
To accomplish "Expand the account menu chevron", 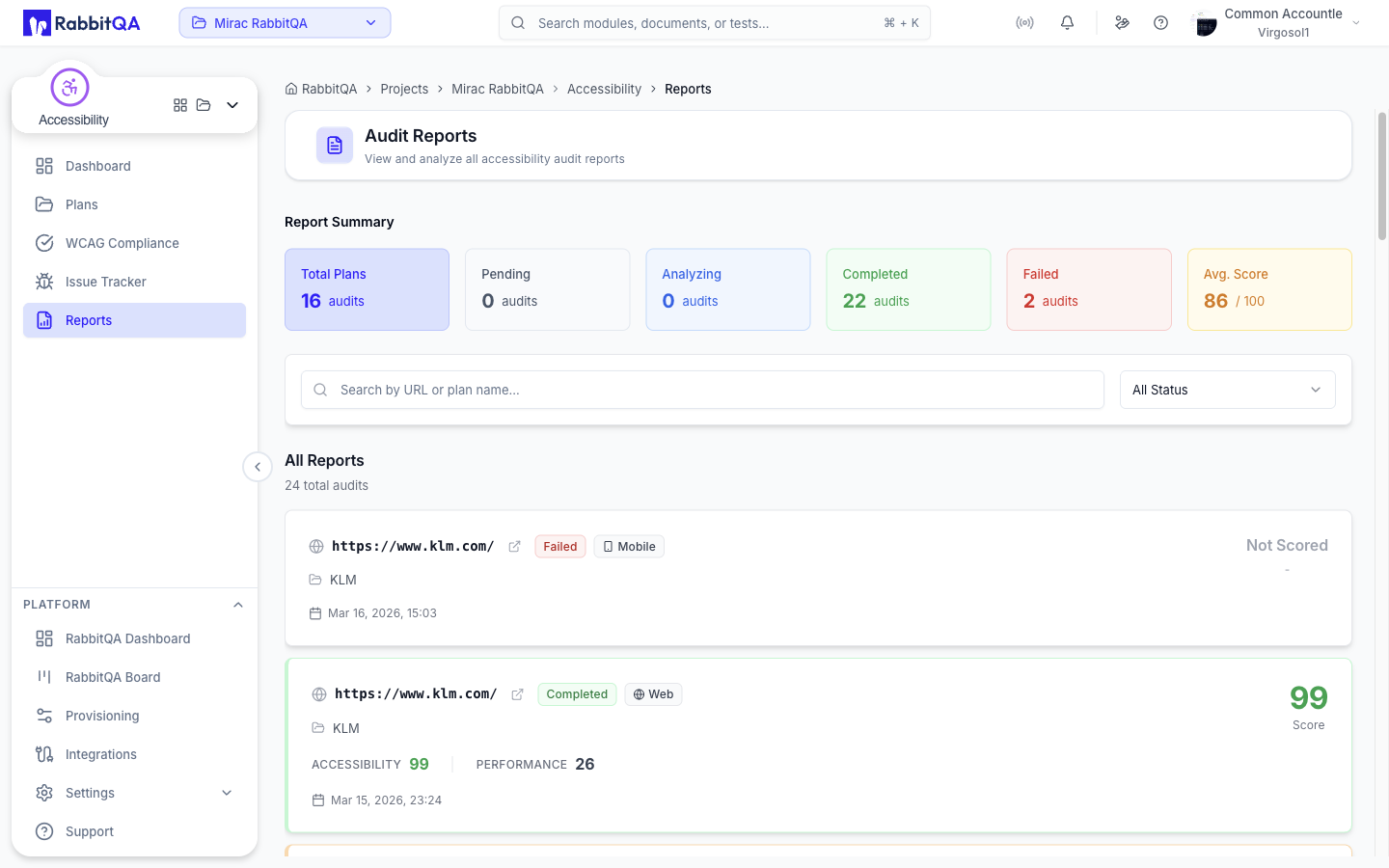I will coord(1356,23).
